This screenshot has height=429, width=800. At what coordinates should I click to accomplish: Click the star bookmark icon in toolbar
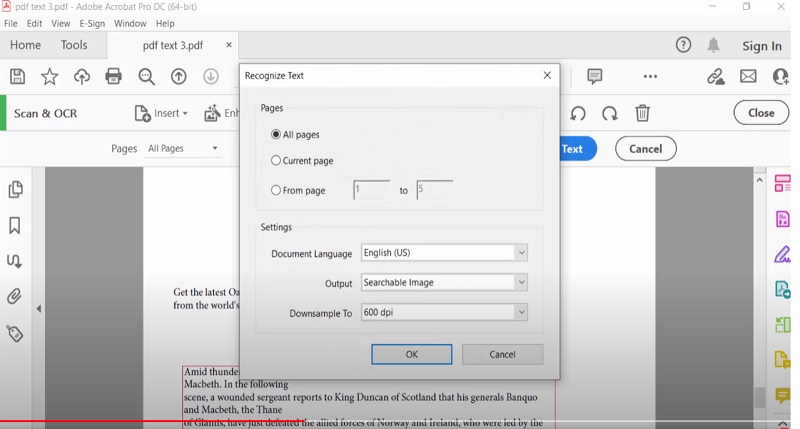click(49, 77)
